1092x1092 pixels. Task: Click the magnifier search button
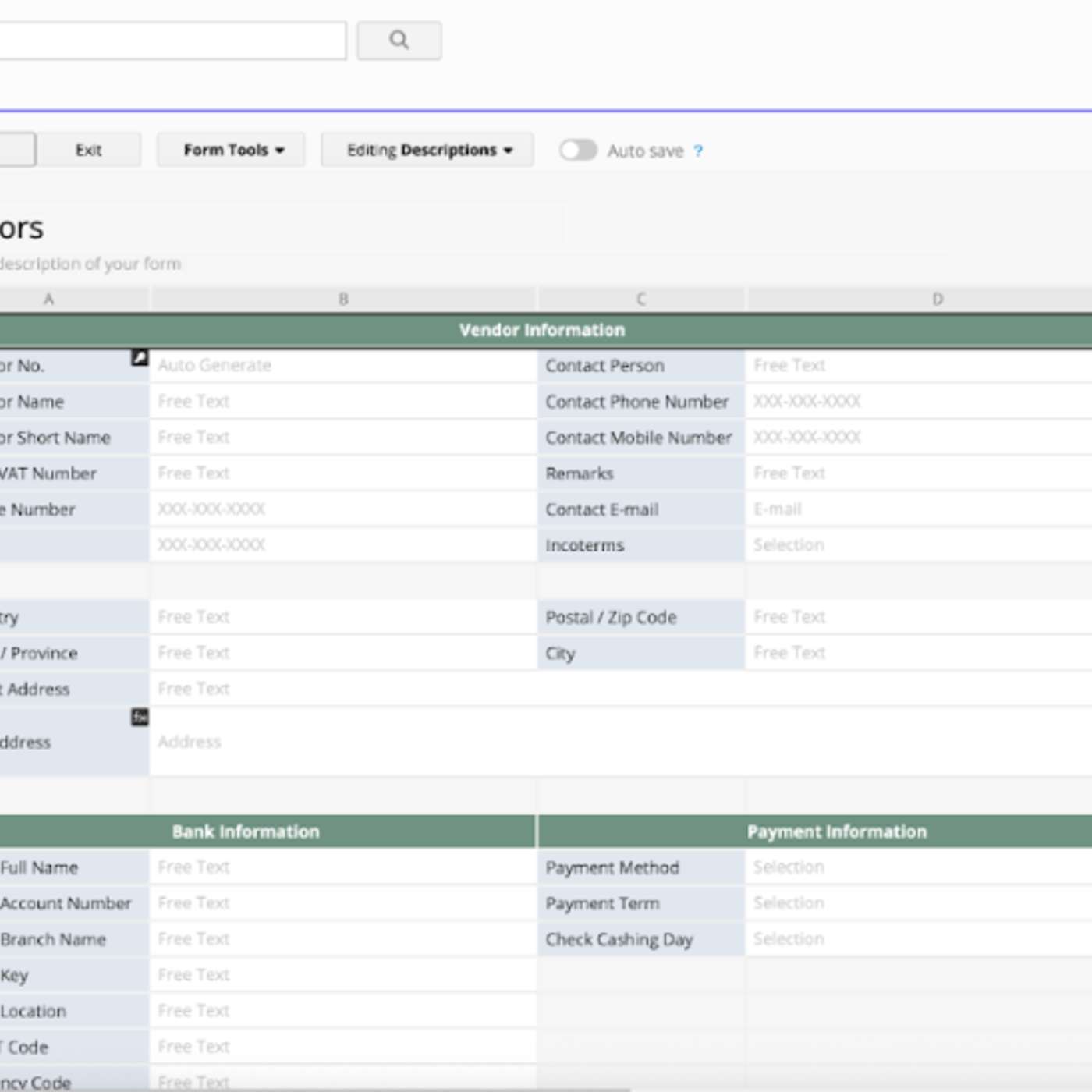point(399,41)
